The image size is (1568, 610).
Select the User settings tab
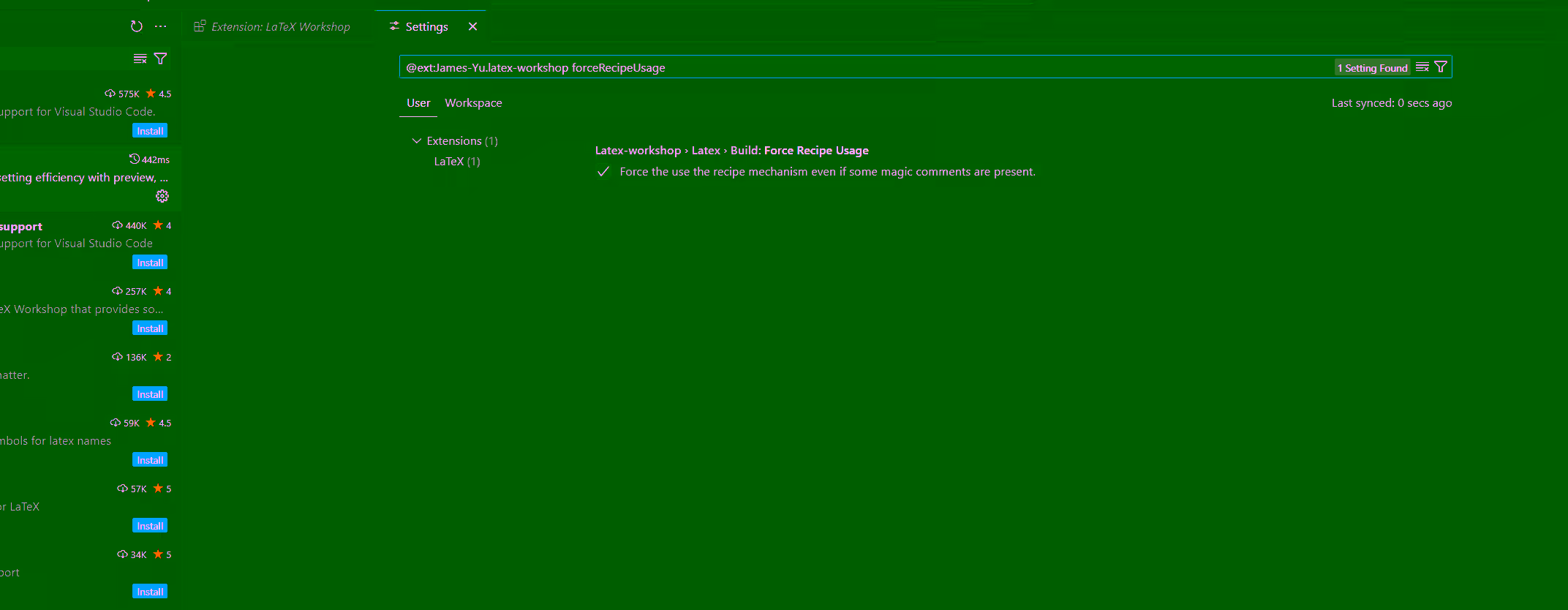coord(418,103)
